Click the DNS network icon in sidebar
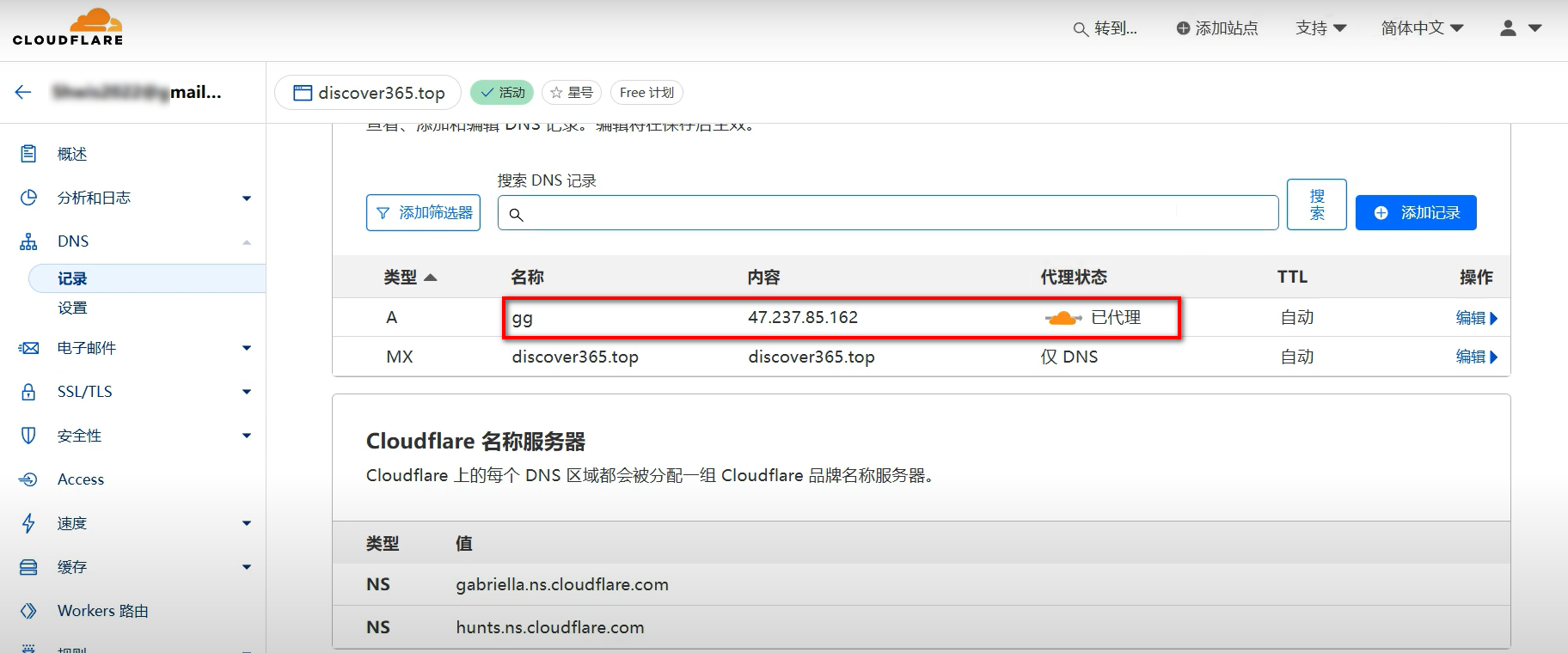 28,241
